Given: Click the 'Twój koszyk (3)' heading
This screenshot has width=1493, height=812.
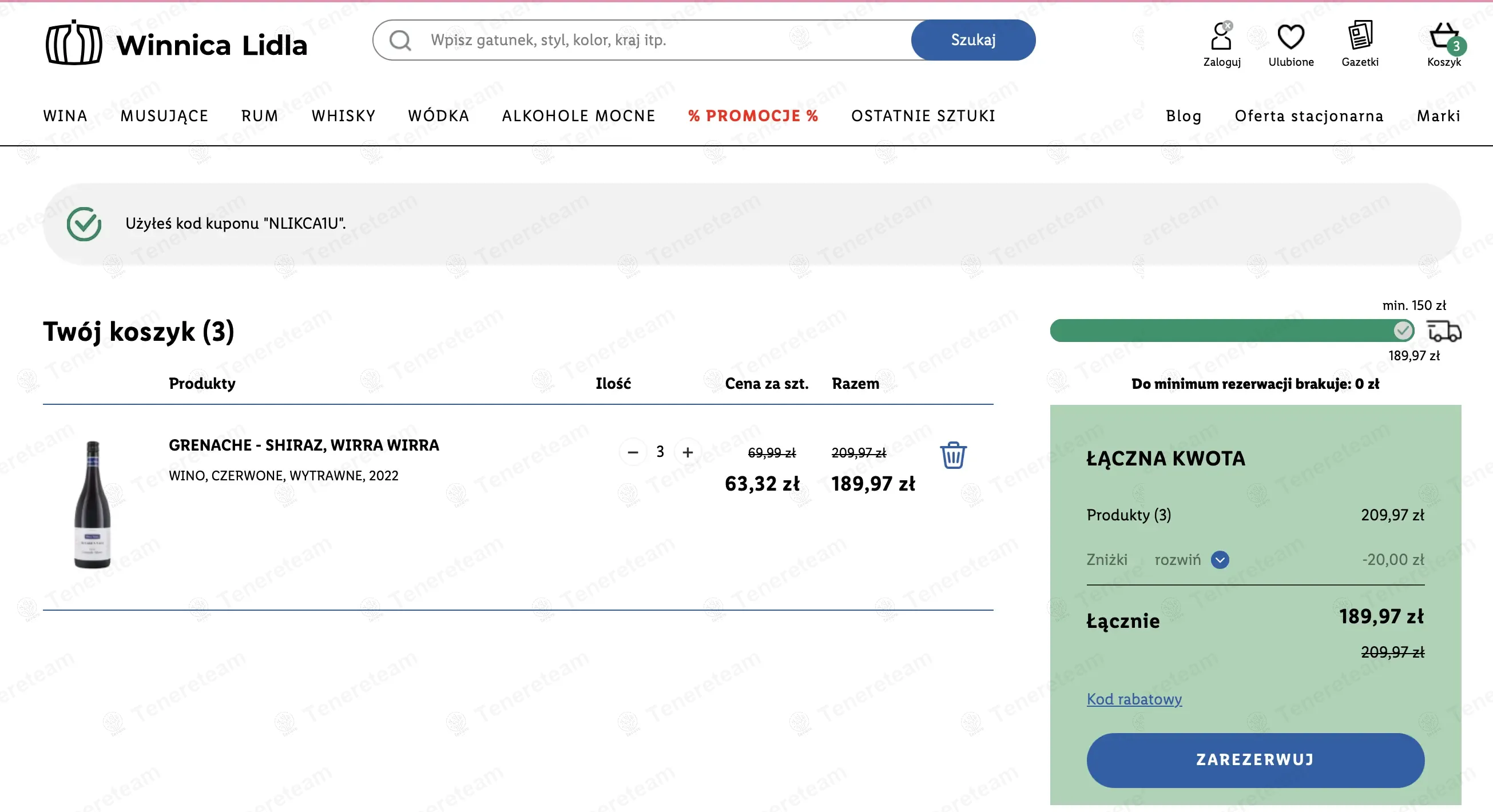Looking at the screenshot, I should point(138,332).
